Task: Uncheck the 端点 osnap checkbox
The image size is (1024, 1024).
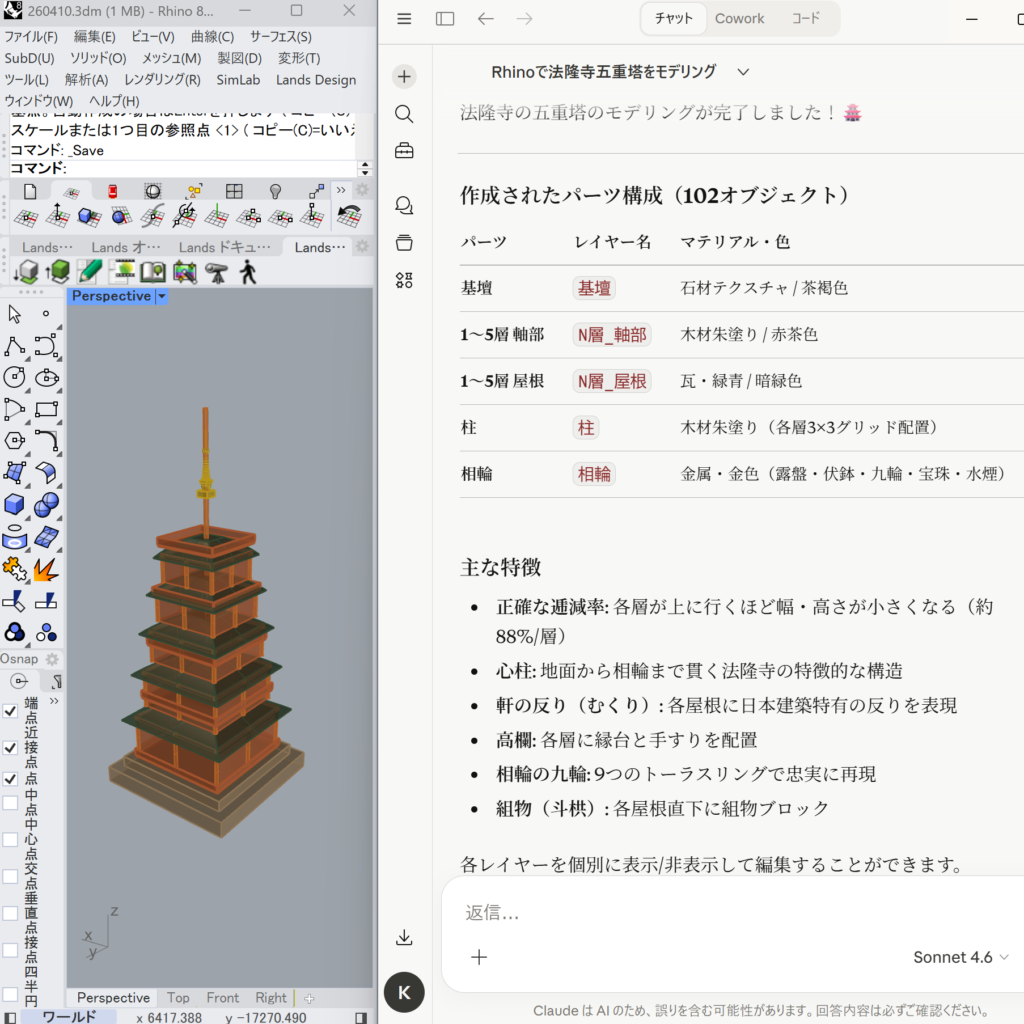Action: [x=10, y=711]
